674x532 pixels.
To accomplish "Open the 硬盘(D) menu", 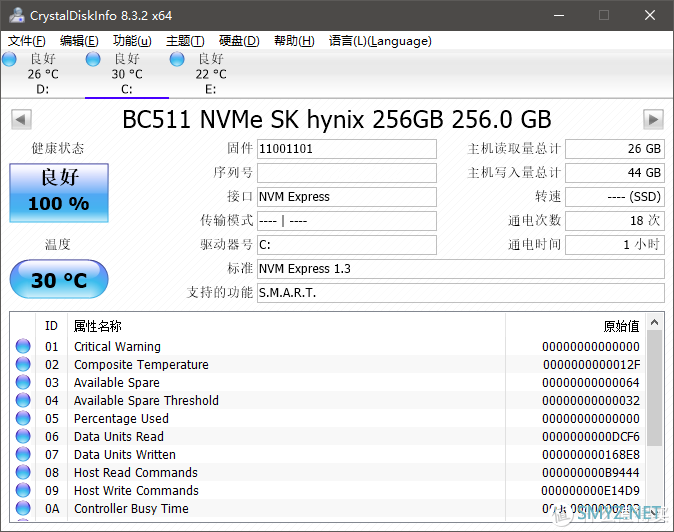I will pos(239,41).
